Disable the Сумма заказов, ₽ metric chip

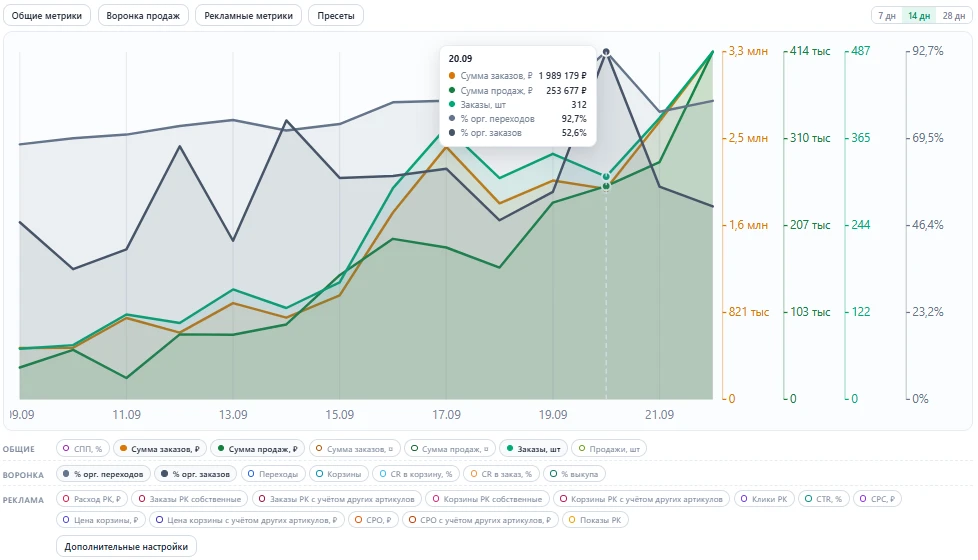pyautogui.click(x=159, y=448)
